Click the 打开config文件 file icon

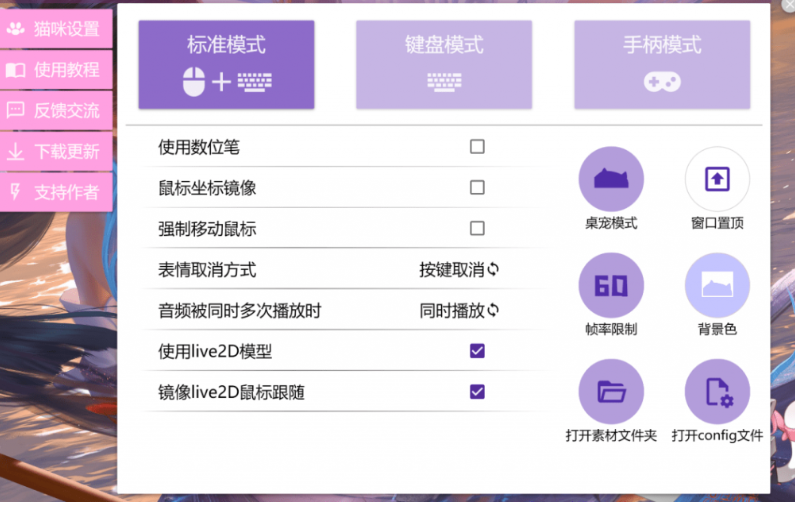(717, 391)
